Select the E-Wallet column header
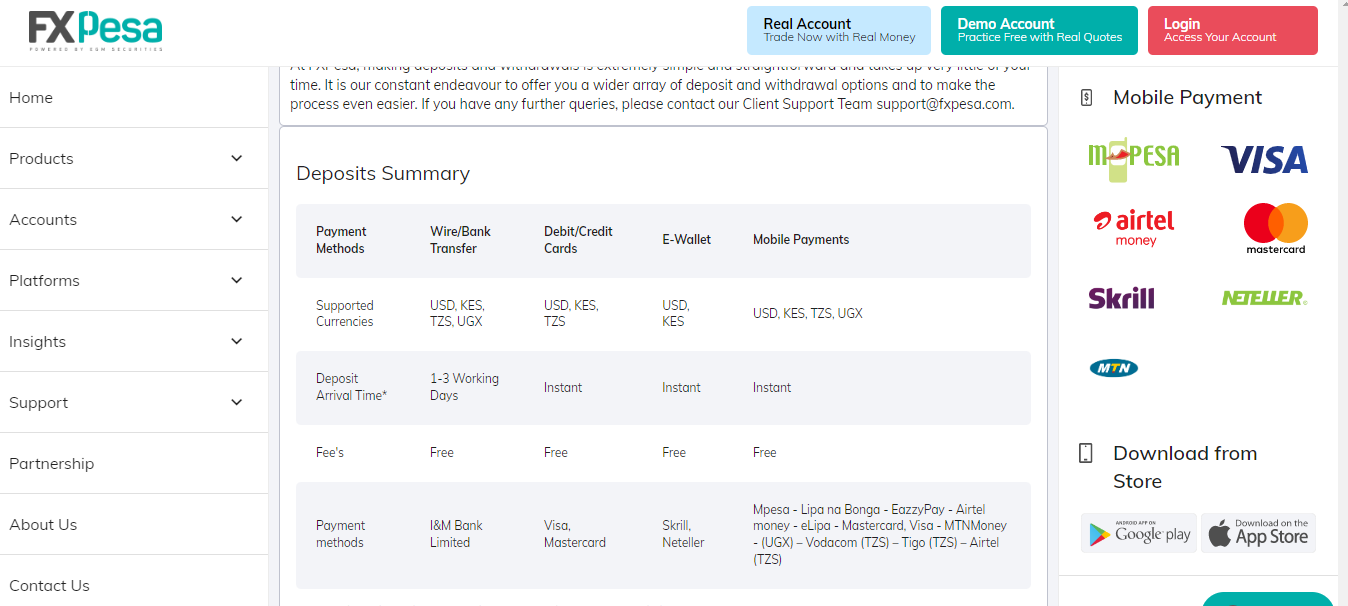The width and height of the screenshot is (1348, 606). [x=687, y=240]
